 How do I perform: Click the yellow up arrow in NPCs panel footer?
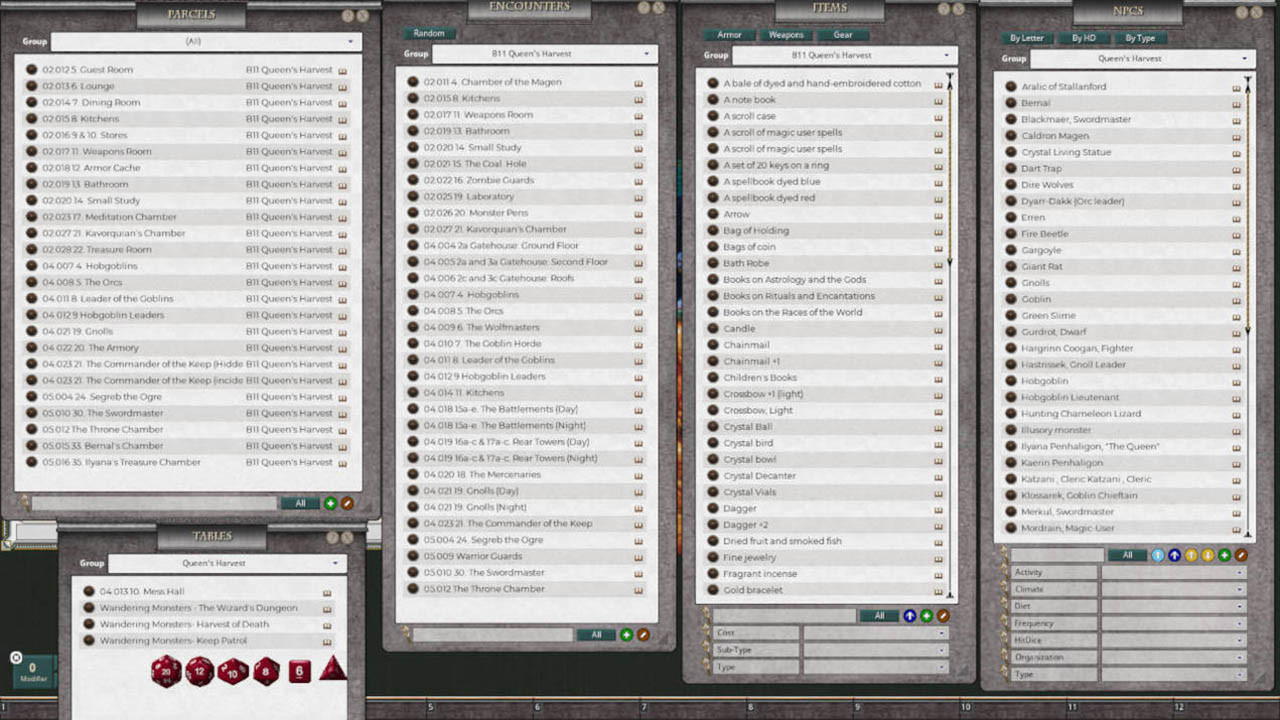pyautogui.click(x=1191, y=555)
